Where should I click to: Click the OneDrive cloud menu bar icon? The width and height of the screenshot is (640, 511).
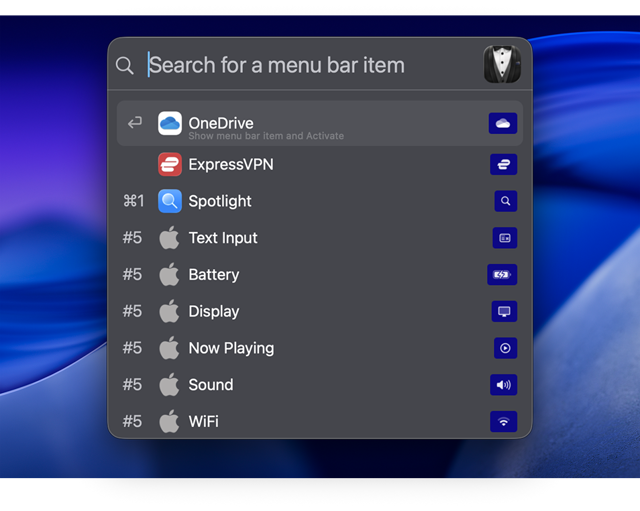click(503, 123)
